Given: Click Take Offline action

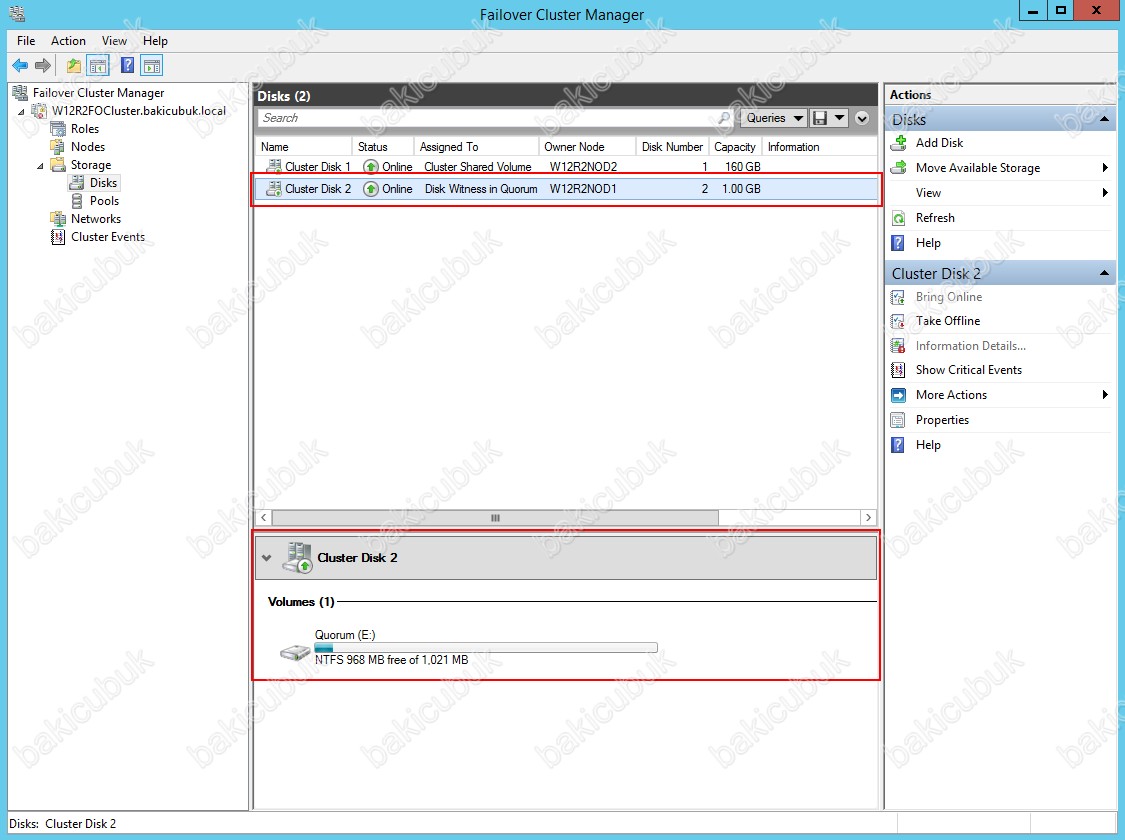Looking at the screenshot, I should [947, 321].
